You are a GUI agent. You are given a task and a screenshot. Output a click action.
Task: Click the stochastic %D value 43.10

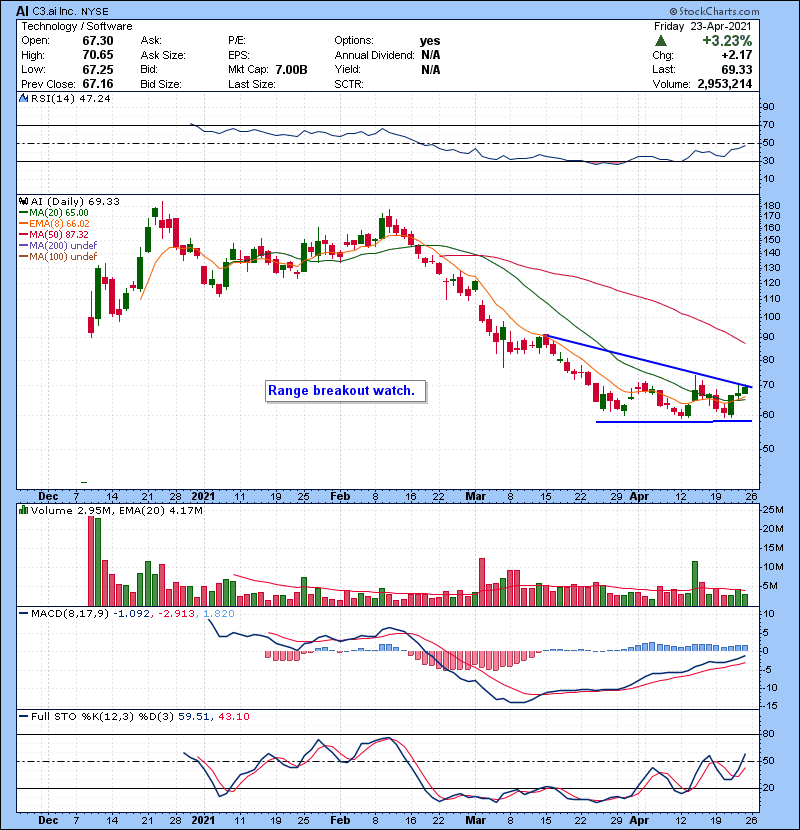pos(233,716)
